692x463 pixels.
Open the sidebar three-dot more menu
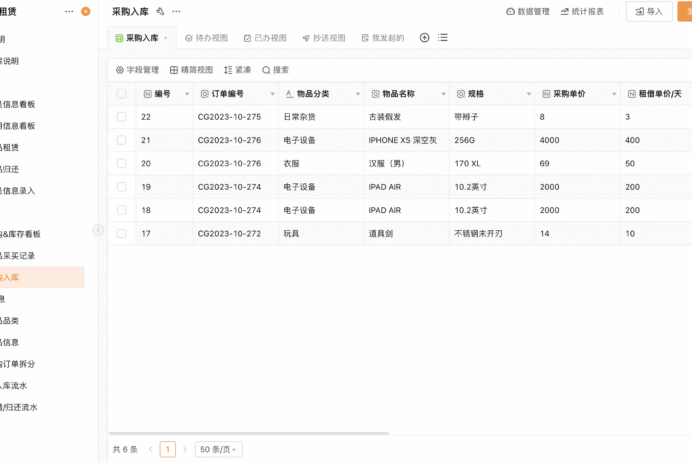coord(69,11)
